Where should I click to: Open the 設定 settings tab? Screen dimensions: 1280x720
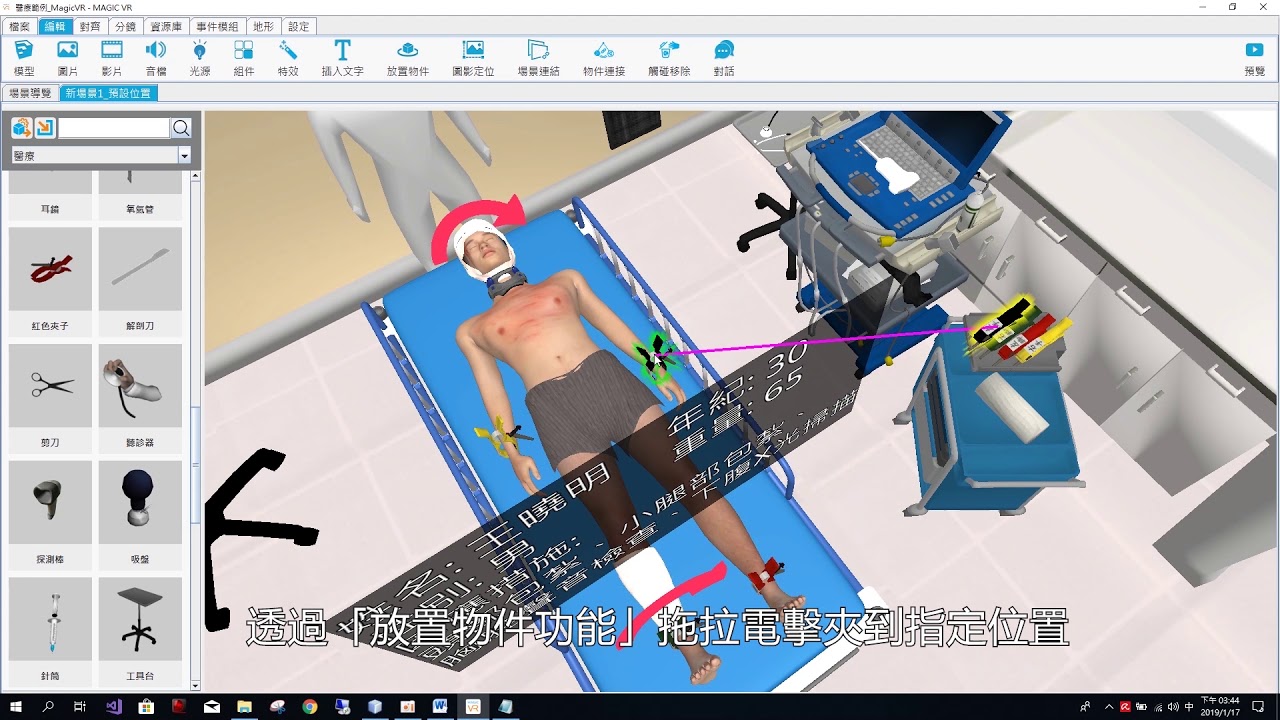(298, 26)
